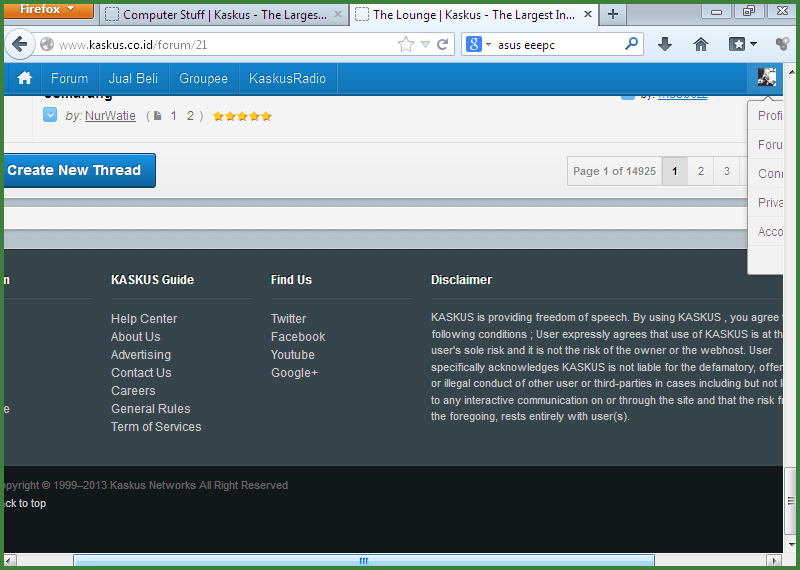800x570 pixels.
Task: Click the Firefox browser back arrow
Action: click(19, 44)
